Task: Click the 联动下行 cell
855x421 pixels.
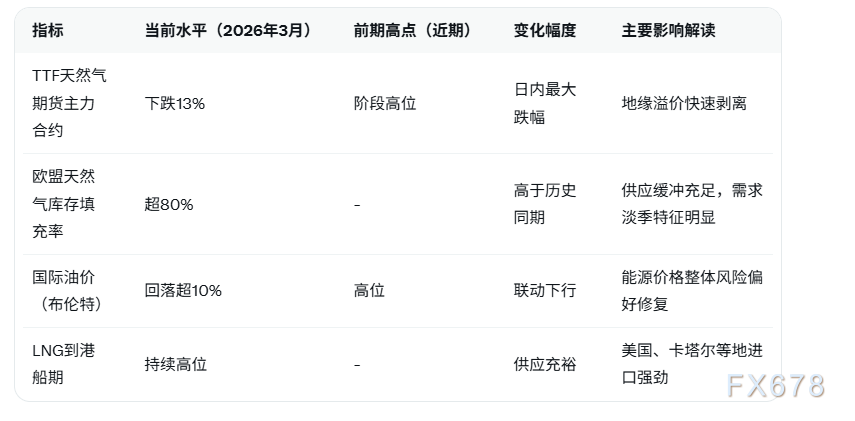Action: tap(545, 291)
